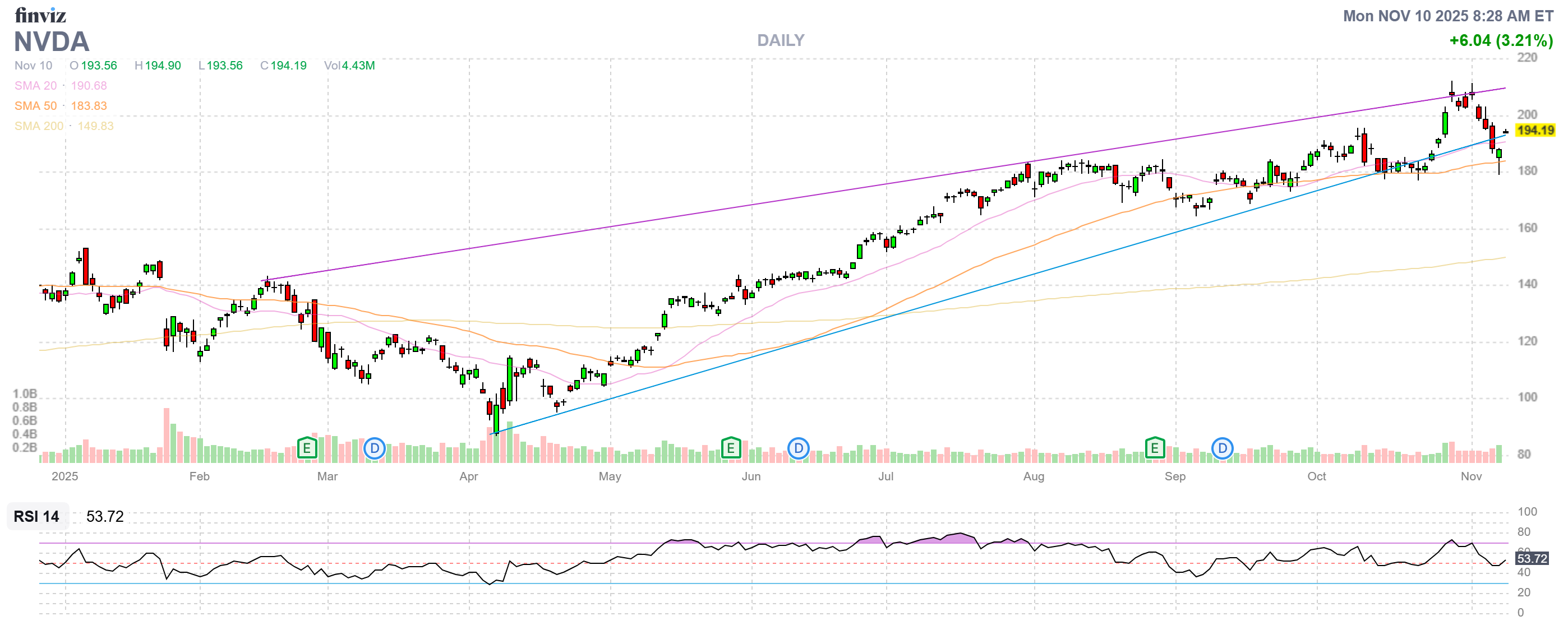Screen dimensions: 1568x630
Task: Click the March dividend D marker
Action: coord(375,449)
